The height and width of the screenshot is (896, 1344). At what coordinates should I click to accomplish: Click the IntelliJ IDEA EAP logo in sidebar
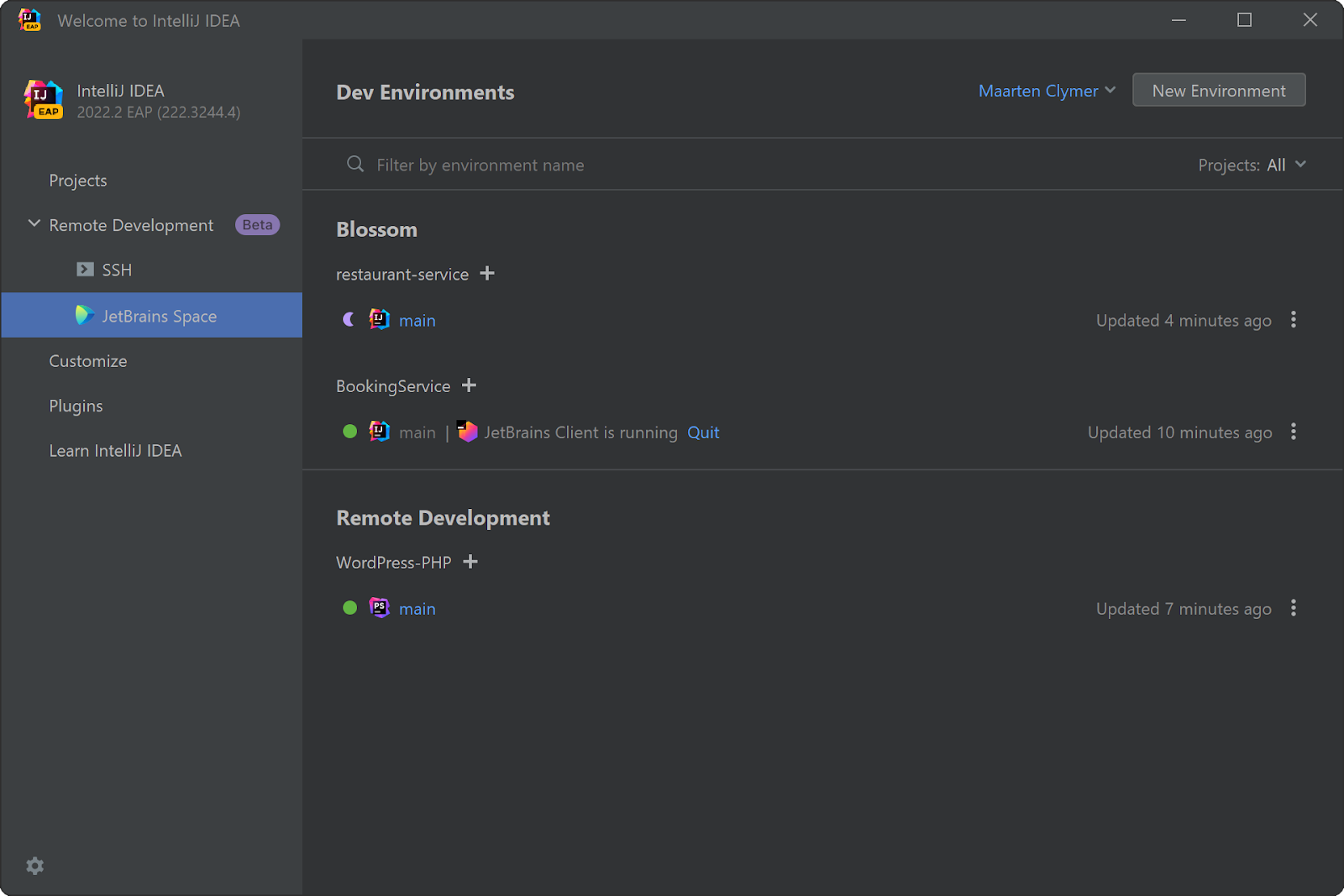[44, 100]
